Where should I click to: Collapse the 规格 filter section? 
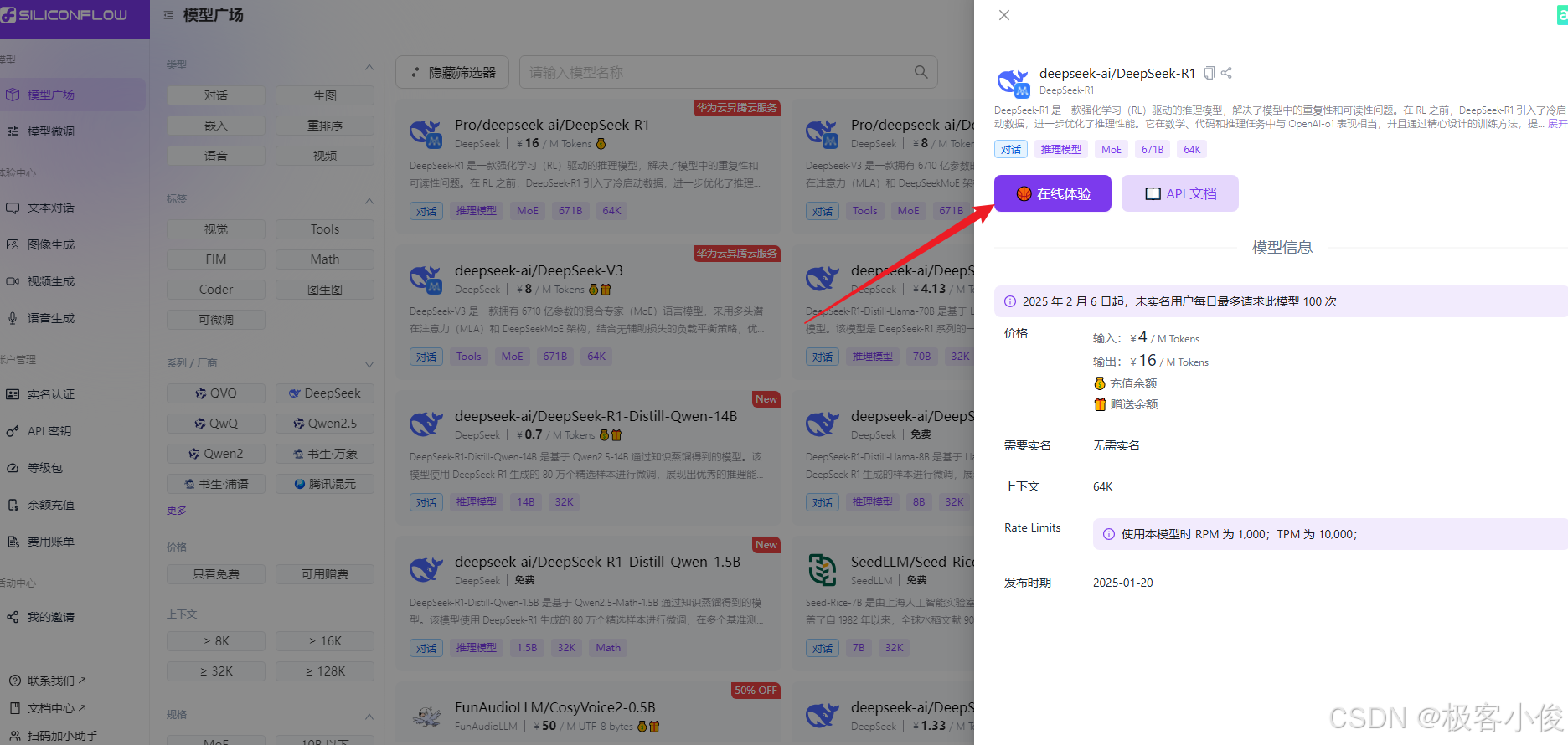coord(369,717)
